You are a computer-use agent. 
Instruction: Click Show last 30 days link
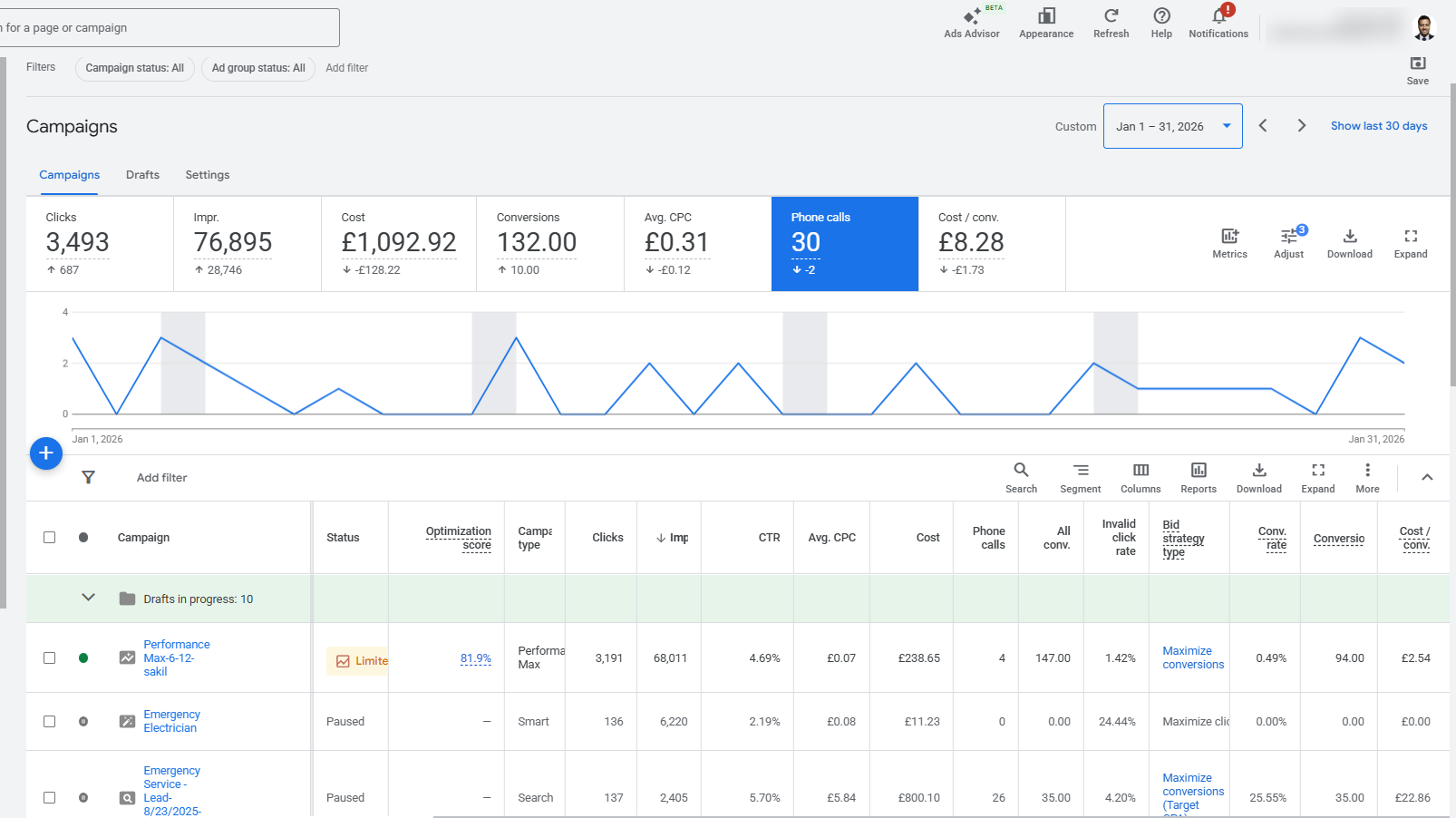1379,126
